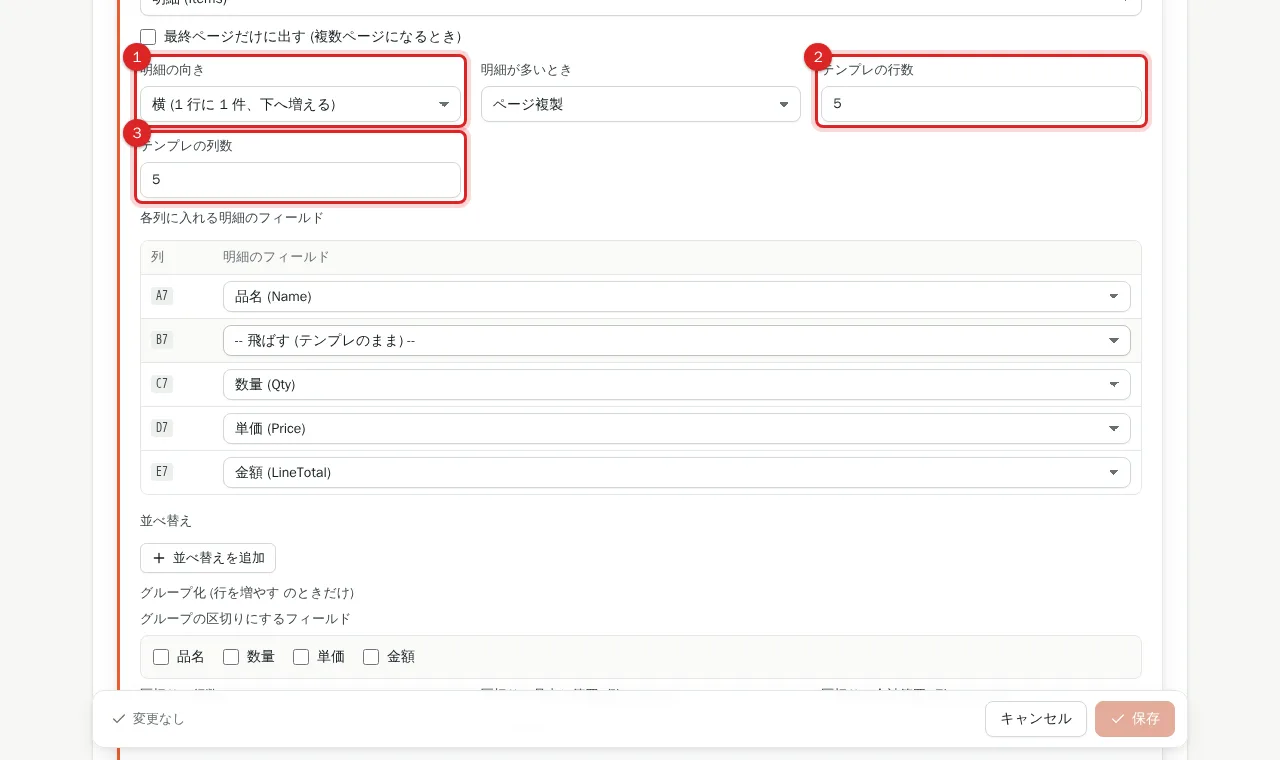Open the 明細が多いとき dropdown showing ページ複製
Image resolution: width=1280 pixels, height=760 pixels.
[x=641, y=104]
